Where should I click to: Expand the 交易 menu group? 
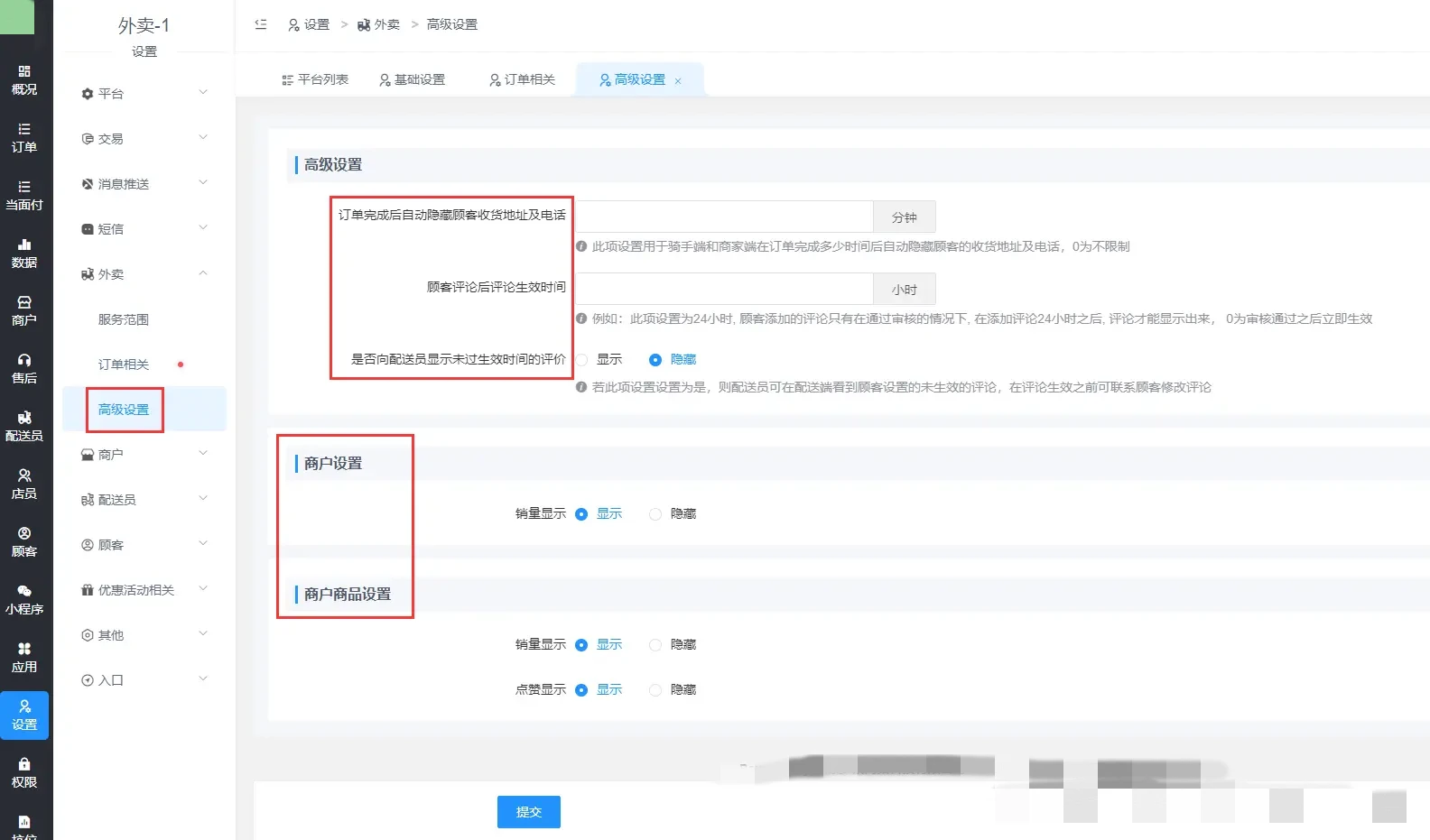tap(144, 138)
